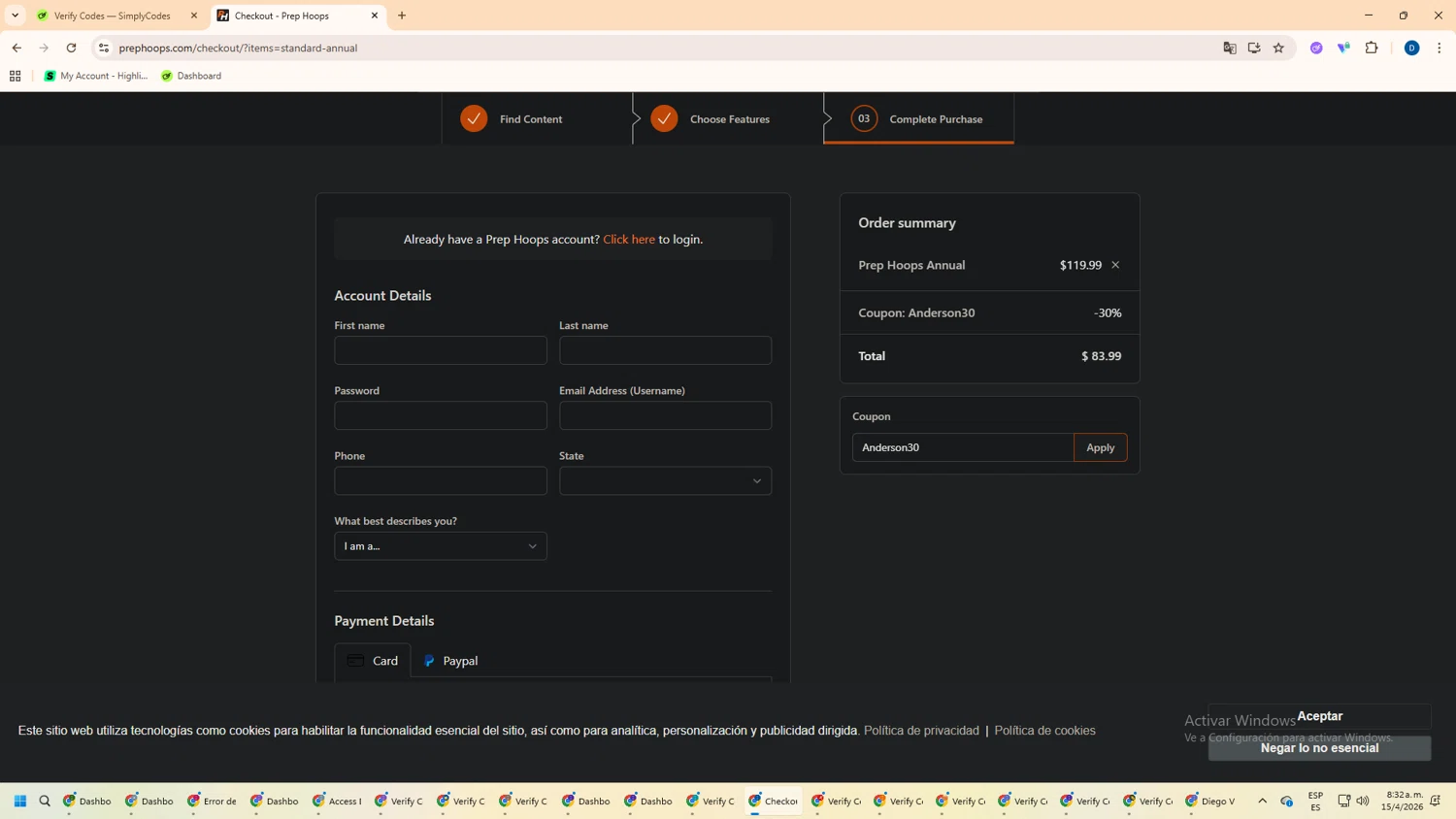Screen dimensions: 1456x819
Task: Open Política de privacidad link
Action: (921, 731)
